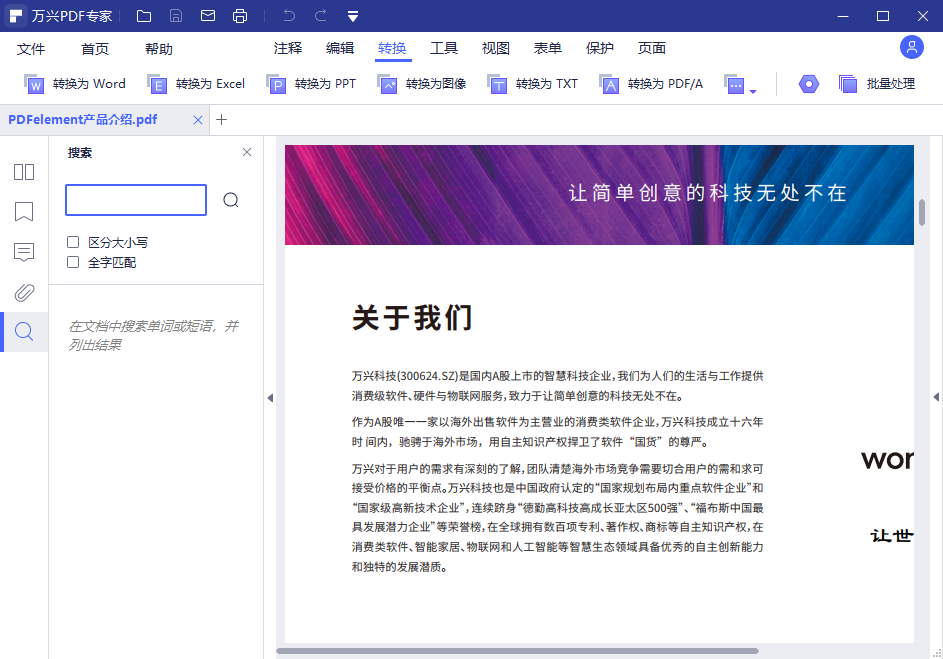
Task: Enable the 区分大小写 checkbox
Action: pyautogui.click(x=73, y=241)
